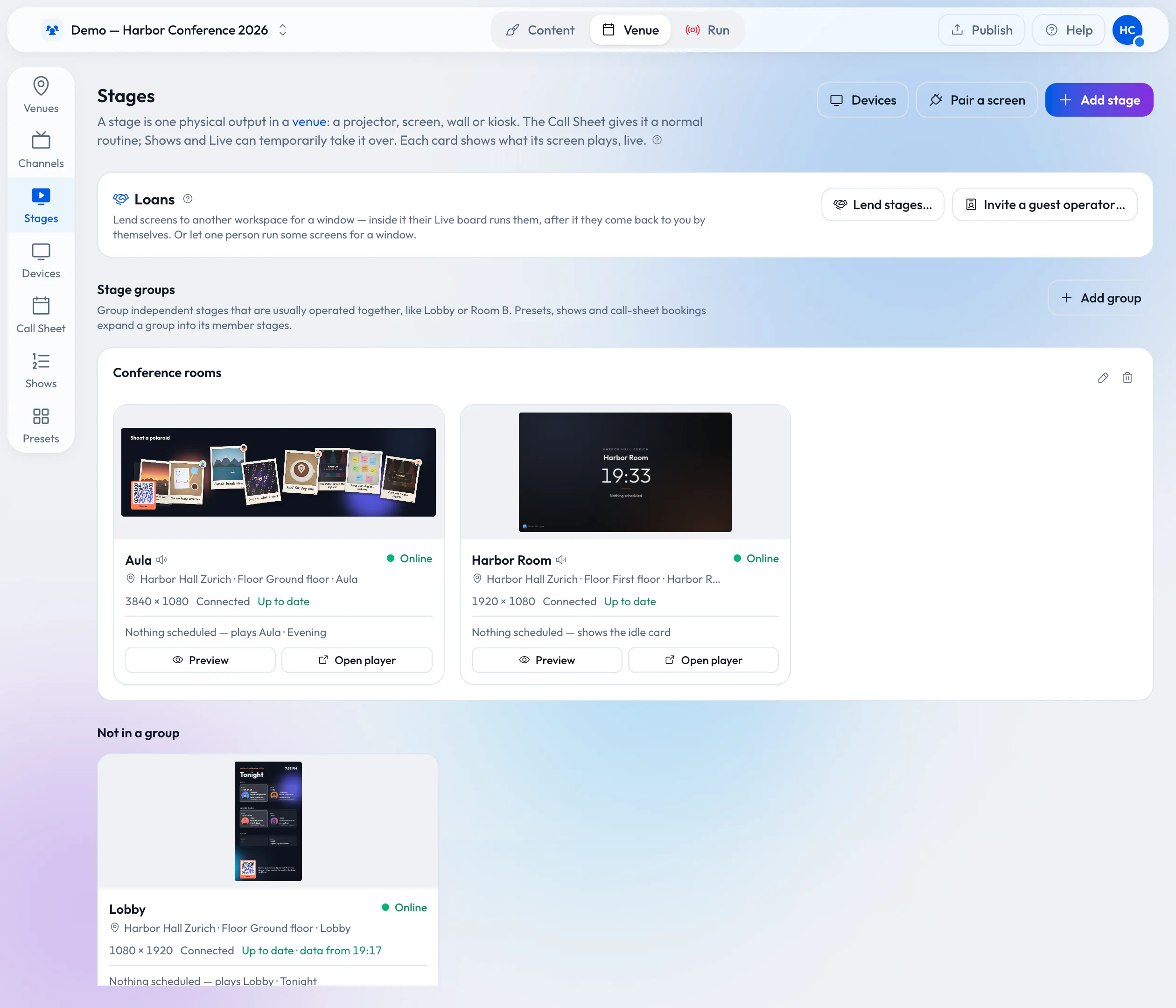Screen dimensions: 1176x1008
Task: Click the Lobby screen thumbnail
Action: click(268, 821)
